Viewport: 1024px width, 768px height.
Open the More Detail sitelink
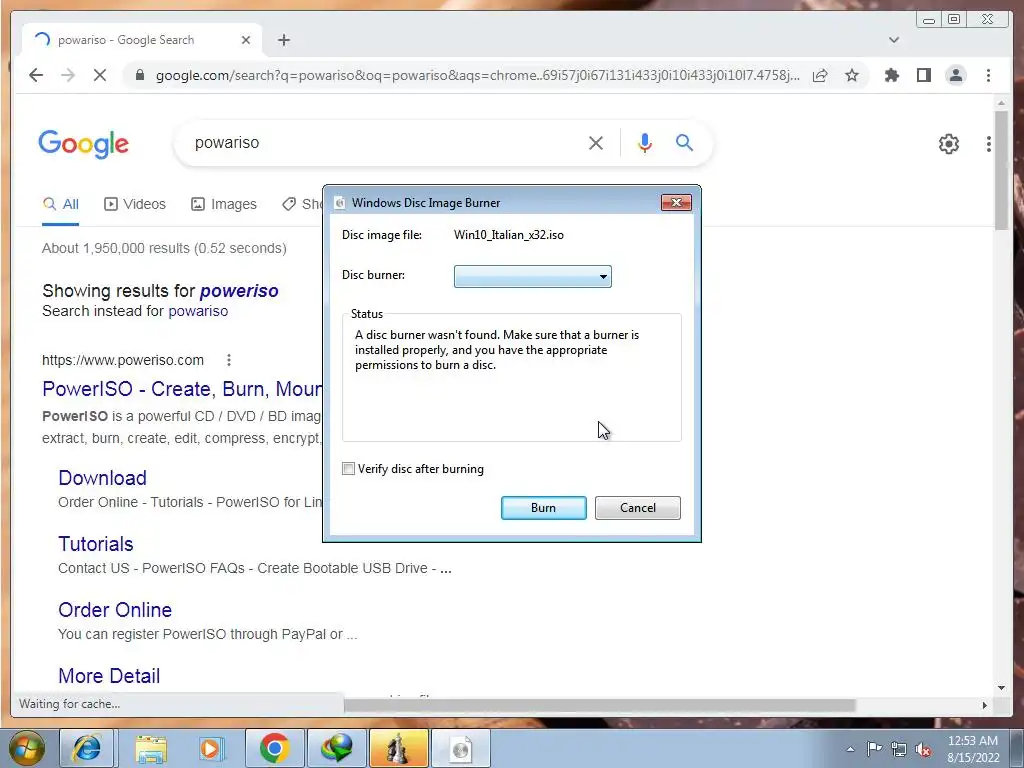(x=109, y=676)
